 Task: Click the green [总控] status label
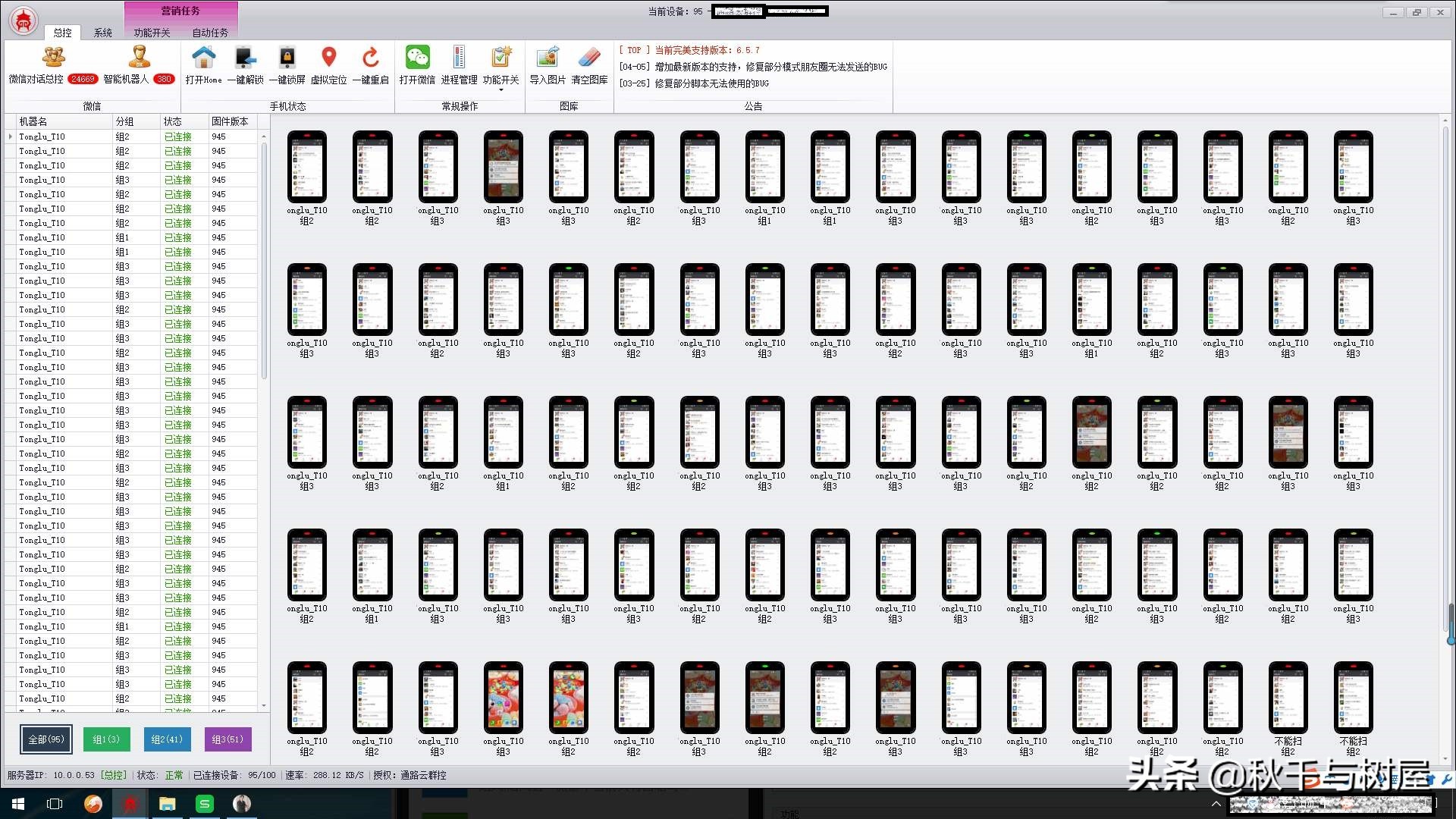115,775
